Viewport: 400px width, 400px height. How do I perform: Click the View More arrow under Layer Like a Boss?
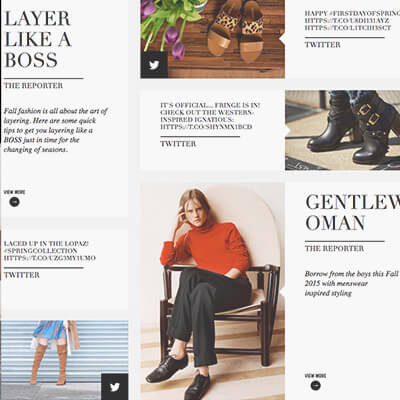[14, 201]
